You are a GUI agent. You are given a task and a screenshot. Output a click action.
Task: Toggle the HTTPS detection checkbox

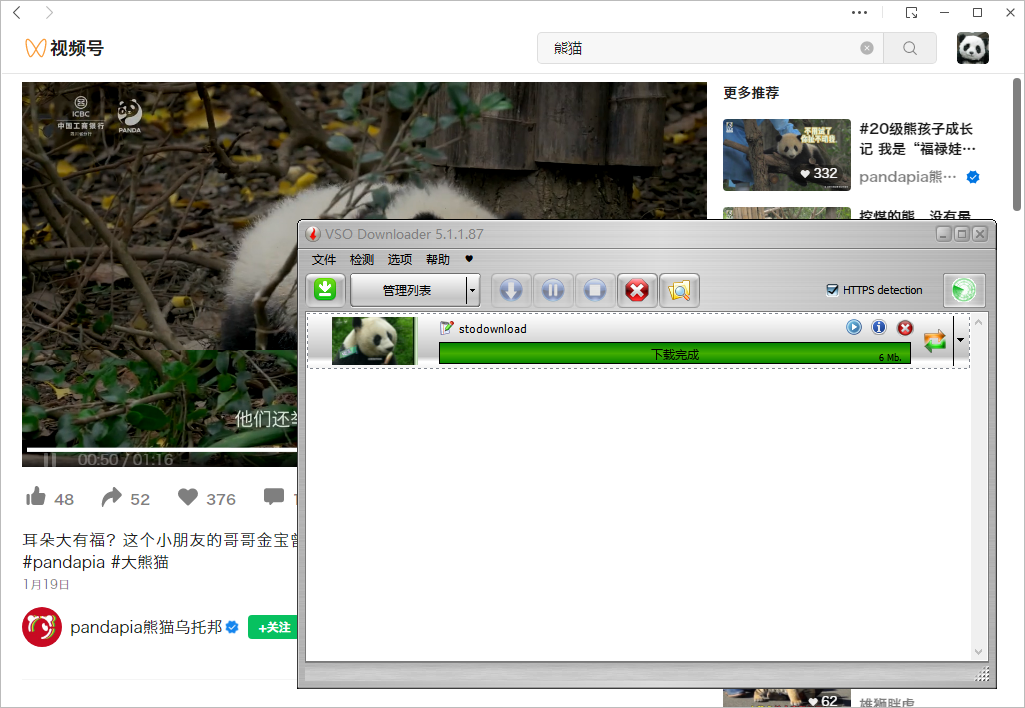click(832, 290)
